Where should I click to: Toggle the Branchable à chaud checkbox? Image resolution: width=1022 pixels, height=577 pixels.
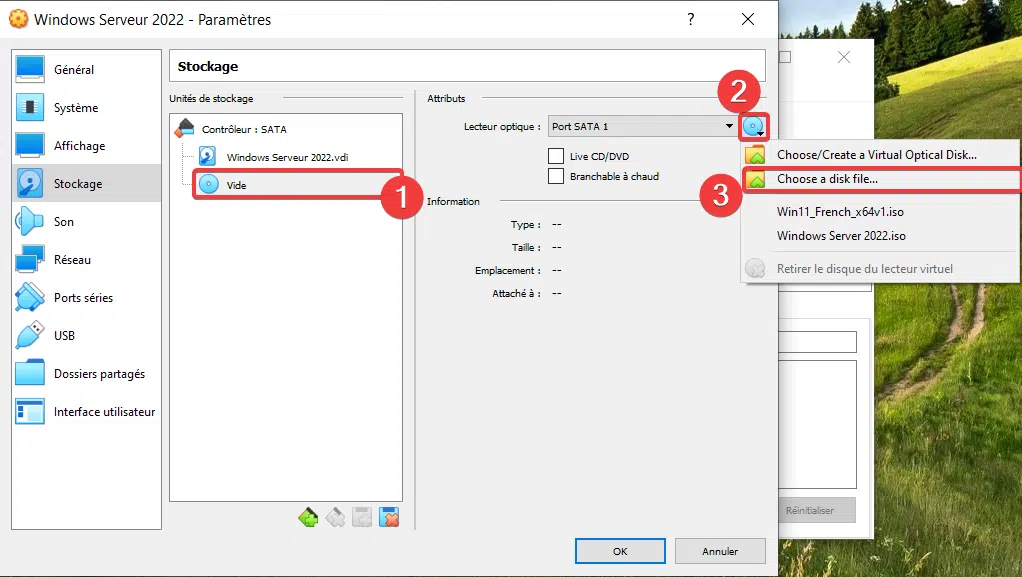tap(556, 177)
